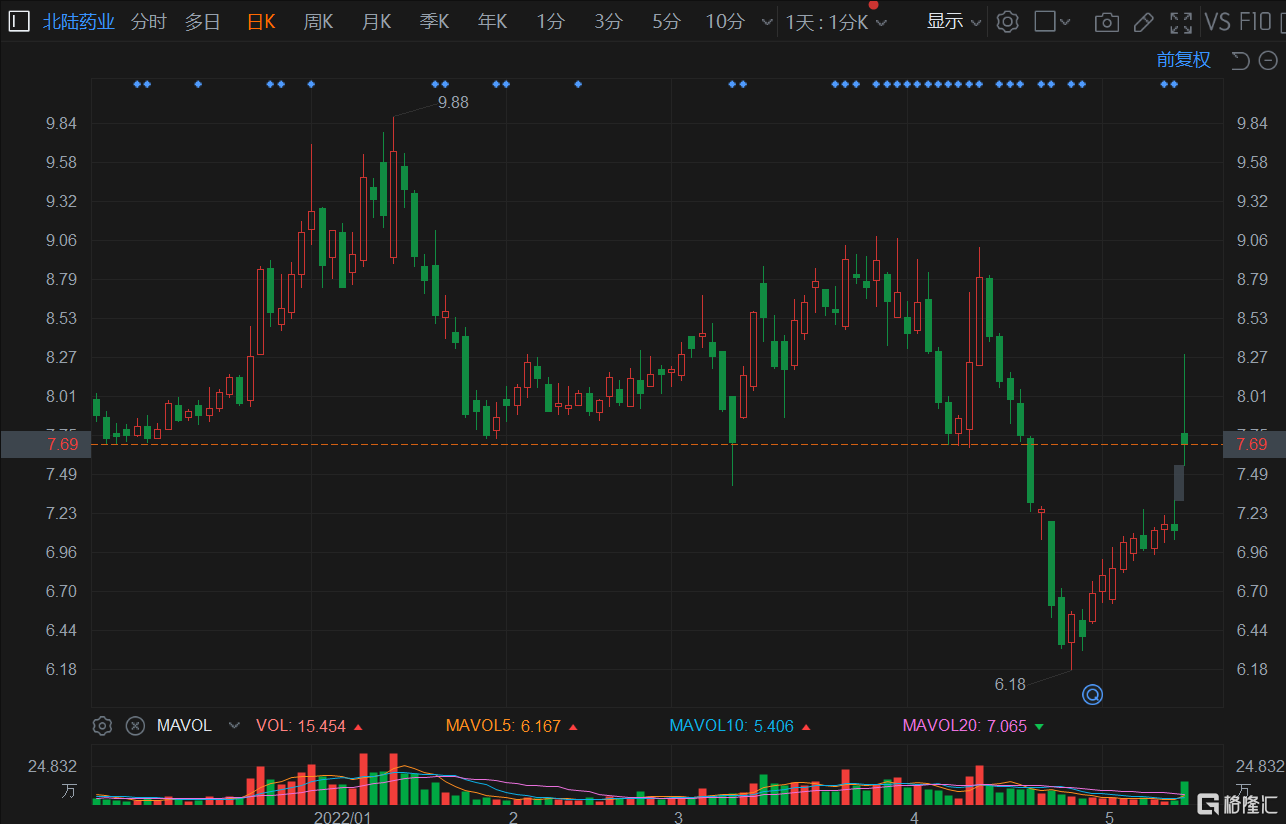Click the 2022/01 date axis label
This screenshot has height=824, width=1286.
tap(342, 817)
